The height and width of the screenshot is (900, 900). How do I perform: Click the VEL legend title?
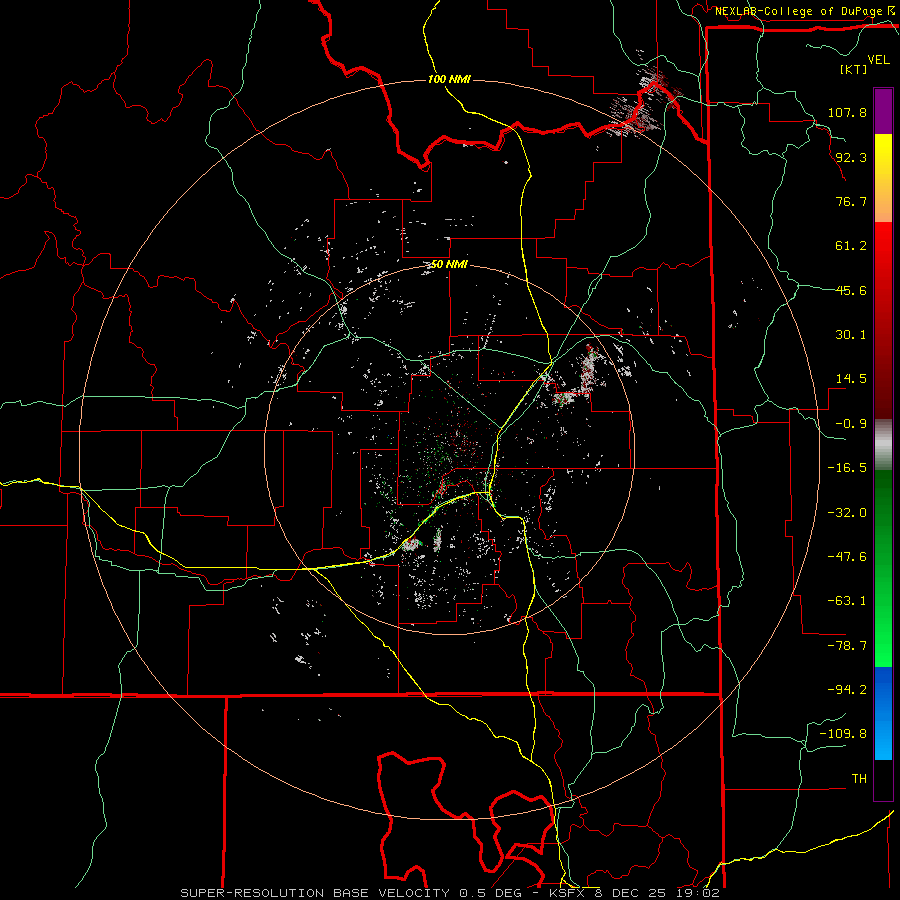(x=879, y=60)
